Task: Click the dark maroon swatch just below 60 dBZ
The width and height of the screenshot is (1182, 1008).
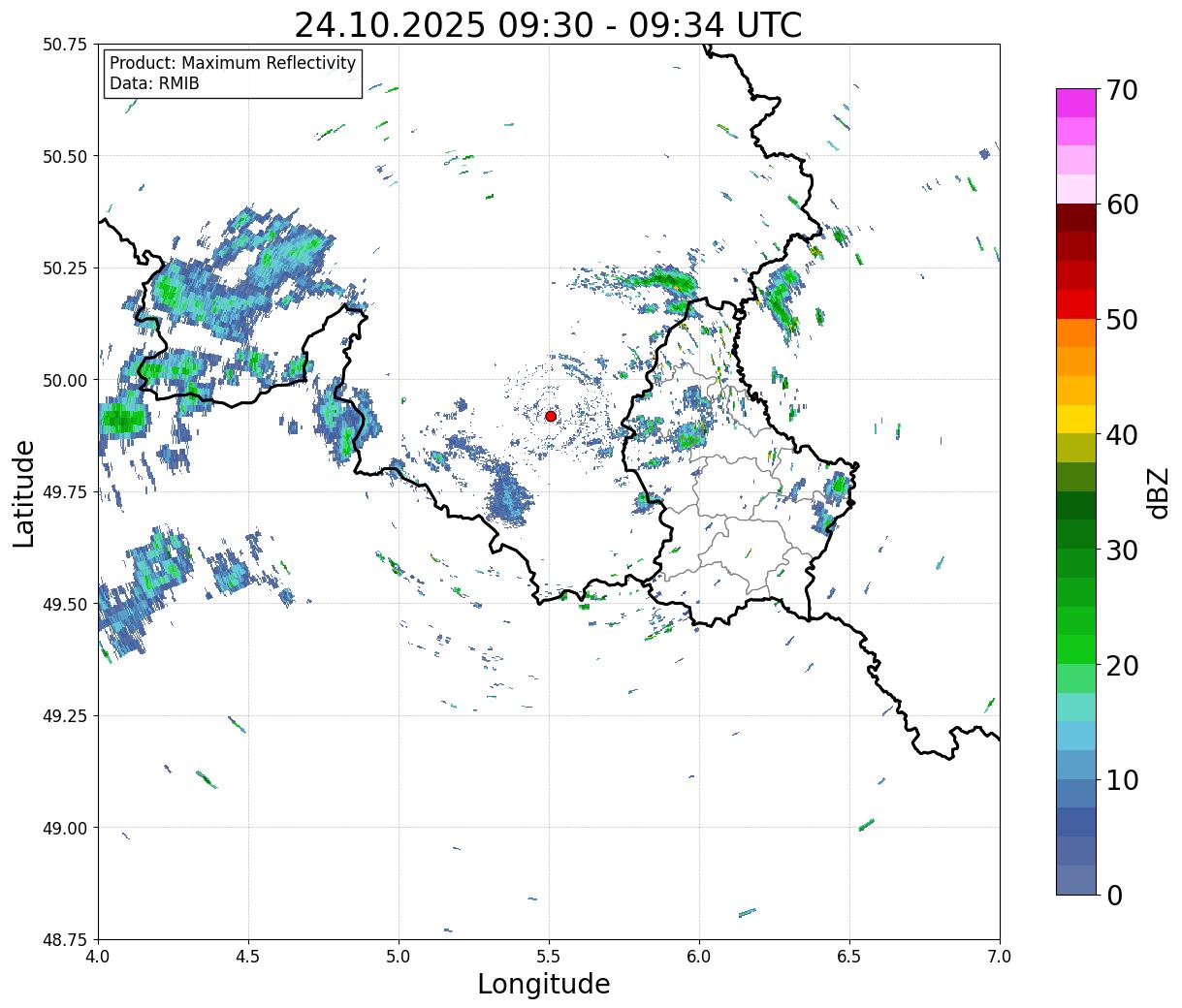Action: [x=1076, y=218]
